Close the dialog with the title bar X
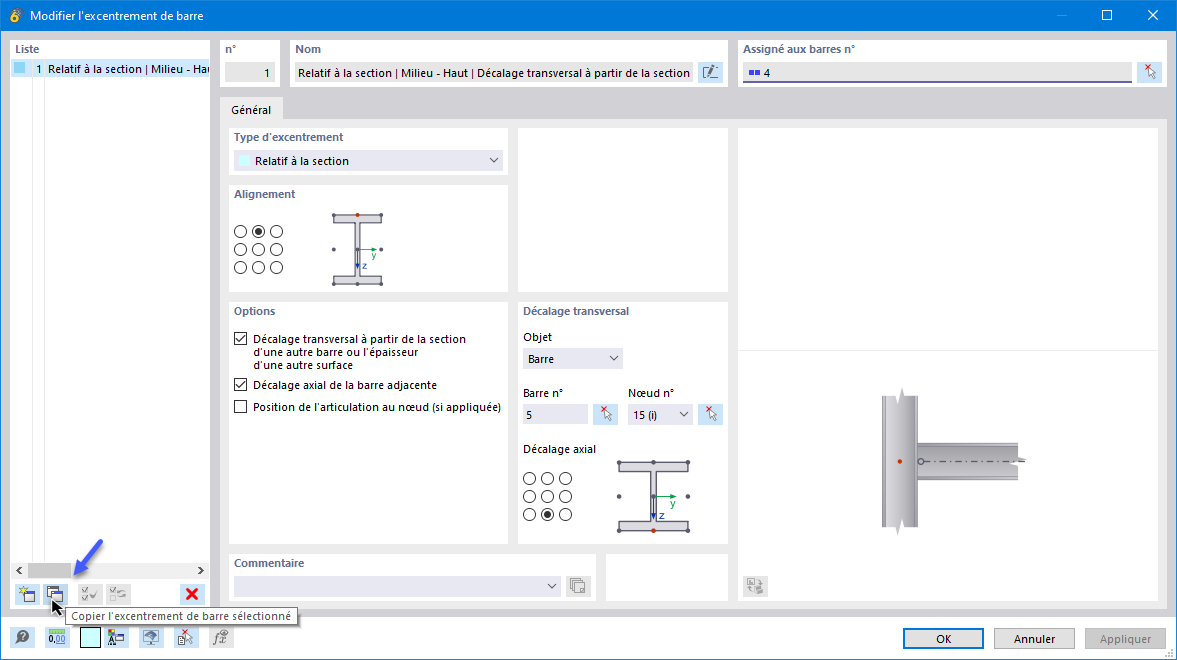Screen dimensions: 1177x660 tap(1153, 15)
